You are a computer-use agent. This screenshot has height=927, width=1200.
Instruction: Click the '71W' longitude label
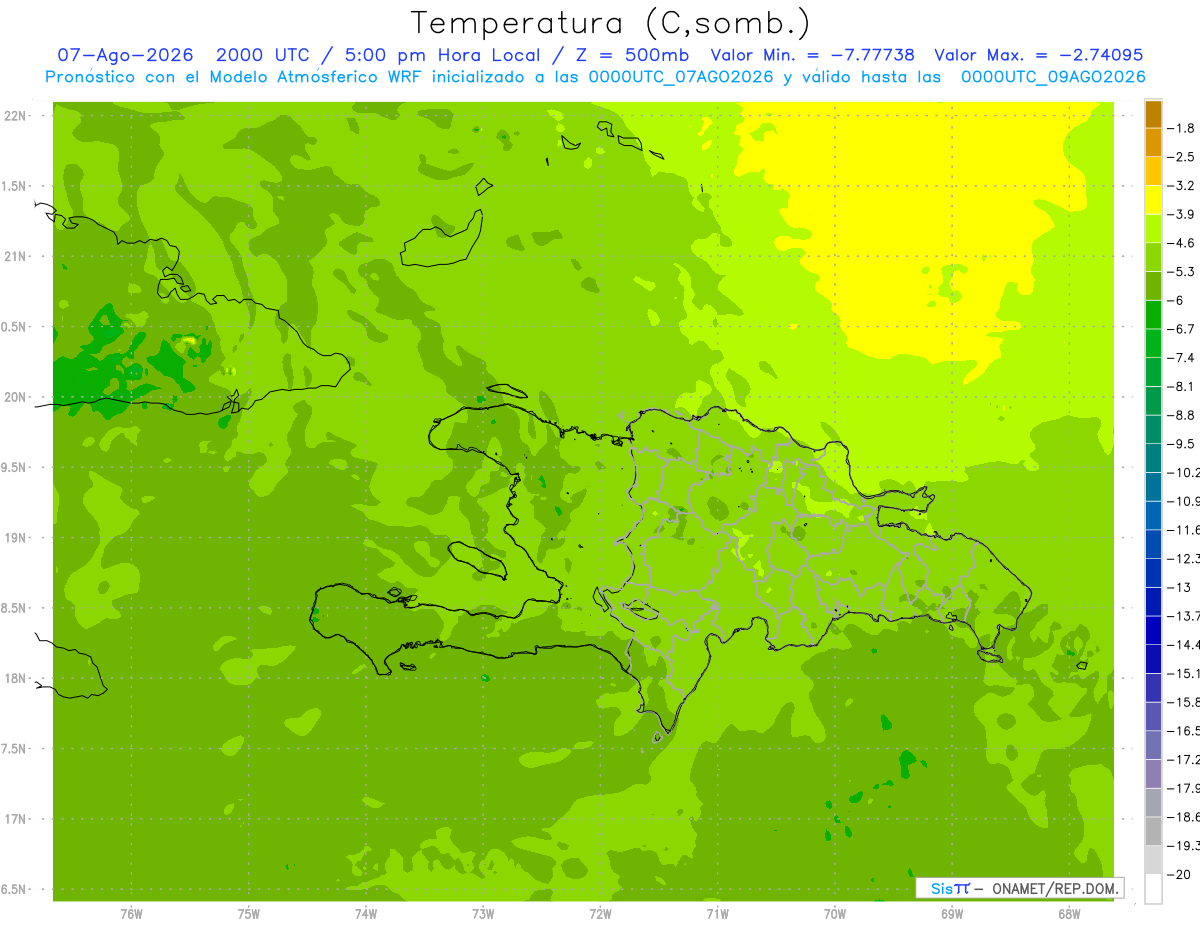[x=717, y=914]
